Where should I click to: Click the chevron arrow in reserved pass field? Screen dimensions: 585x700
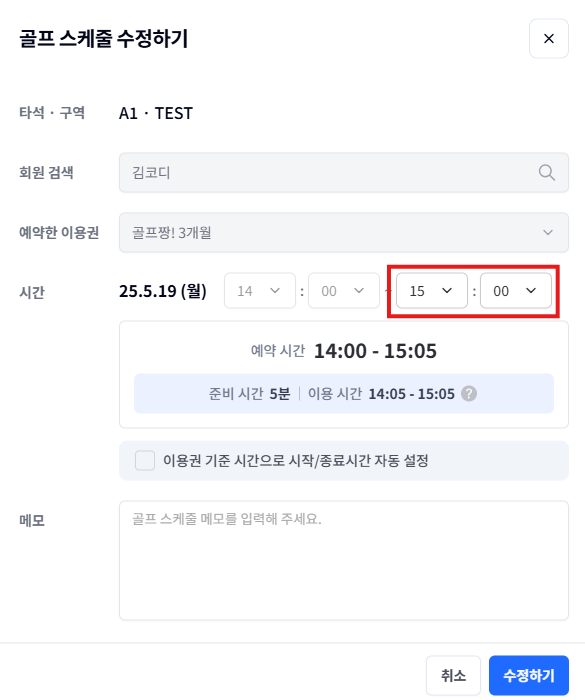(547, 233)
